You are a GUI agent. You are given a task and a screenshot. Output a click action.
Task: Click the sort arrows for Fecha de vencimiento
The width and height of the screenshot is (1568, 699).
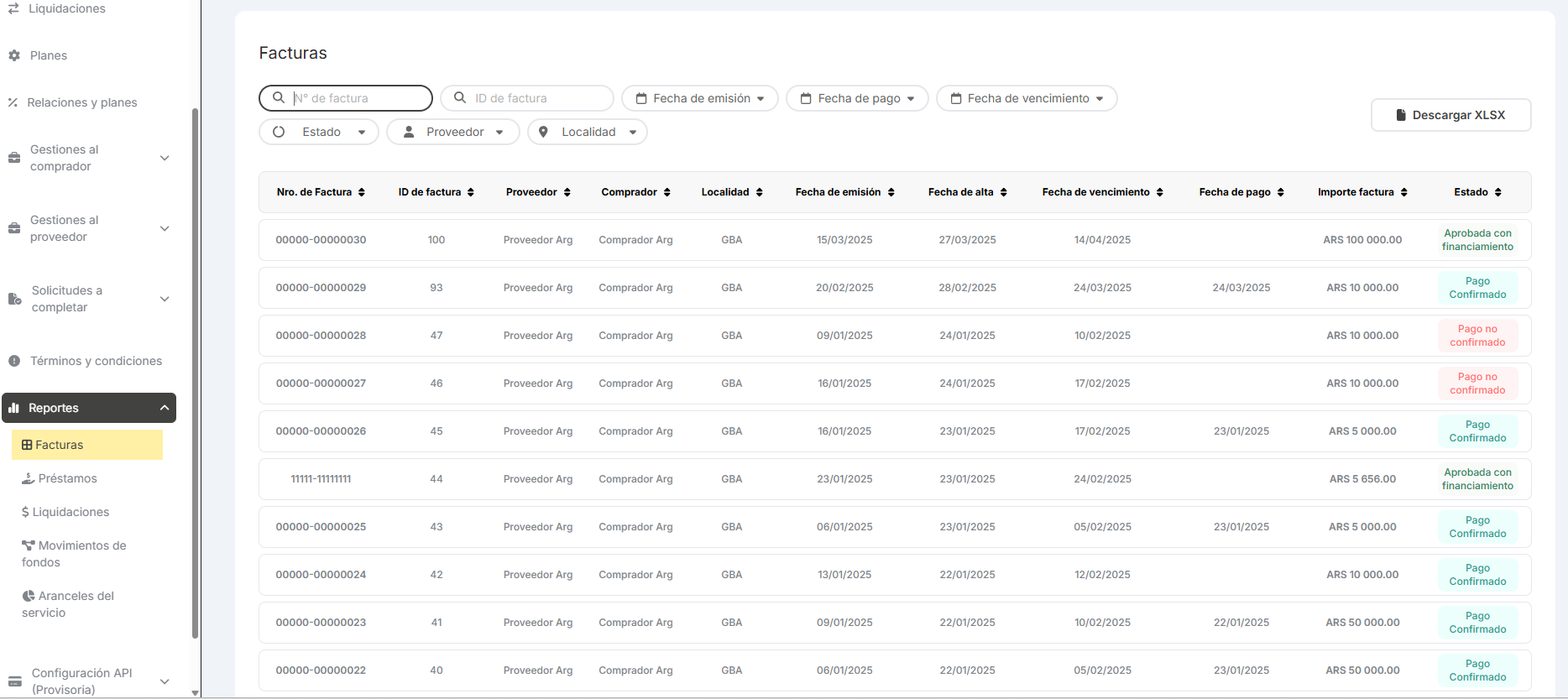coord(1159,192)
